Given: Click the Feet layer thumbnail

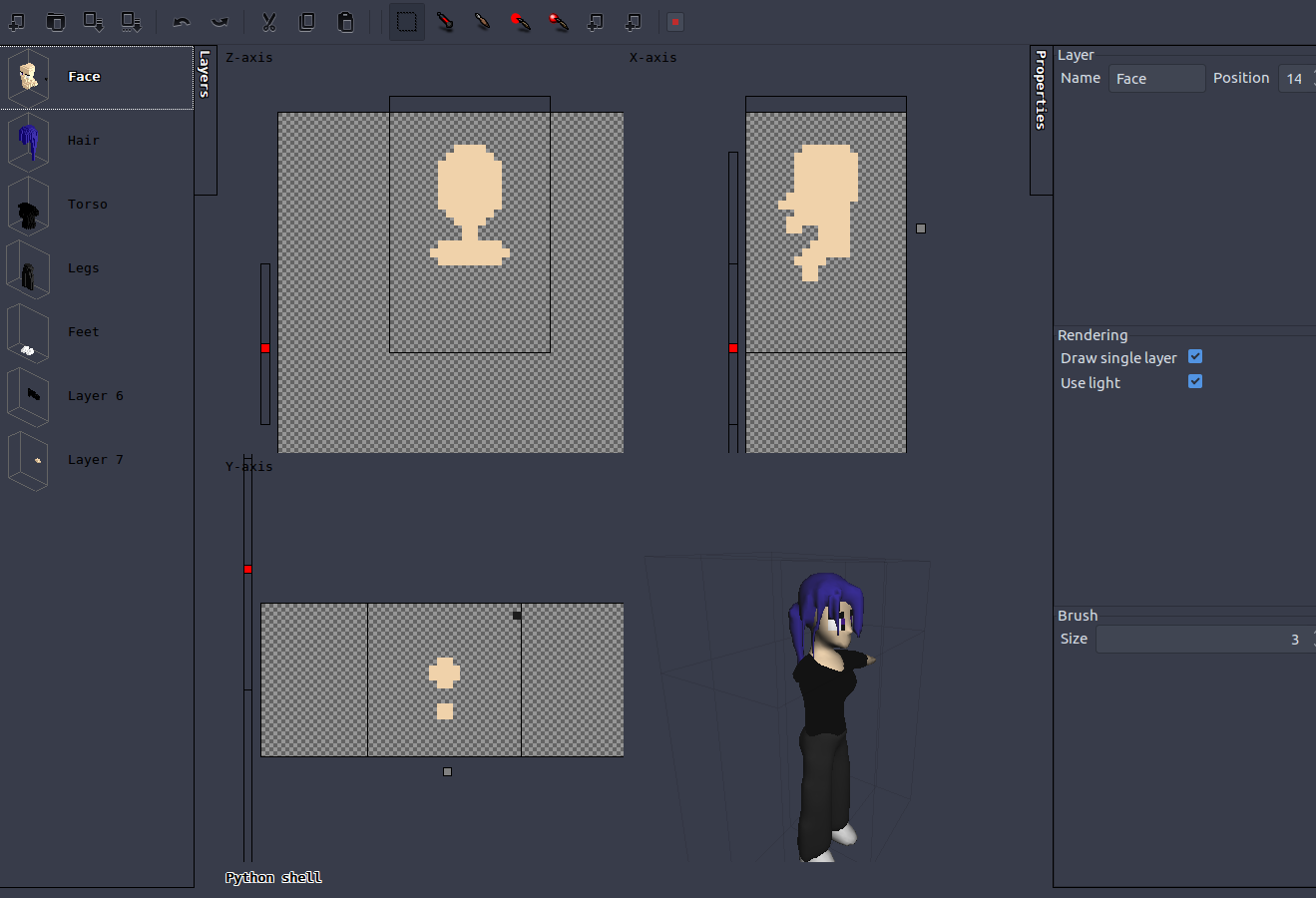Looking at the screenshot, I should [28, 332].
